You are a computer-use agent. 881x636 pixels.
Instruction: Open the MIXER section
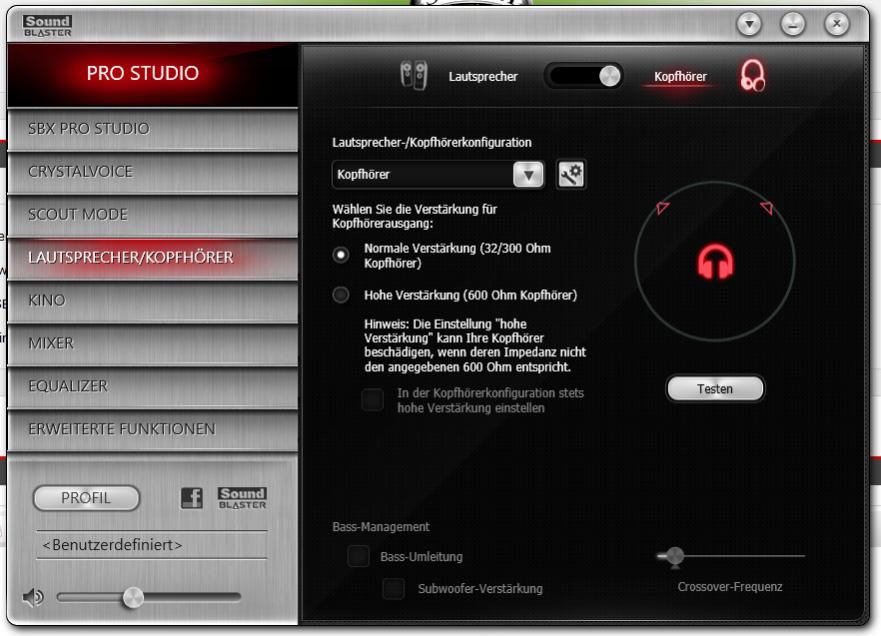(153, 343)
